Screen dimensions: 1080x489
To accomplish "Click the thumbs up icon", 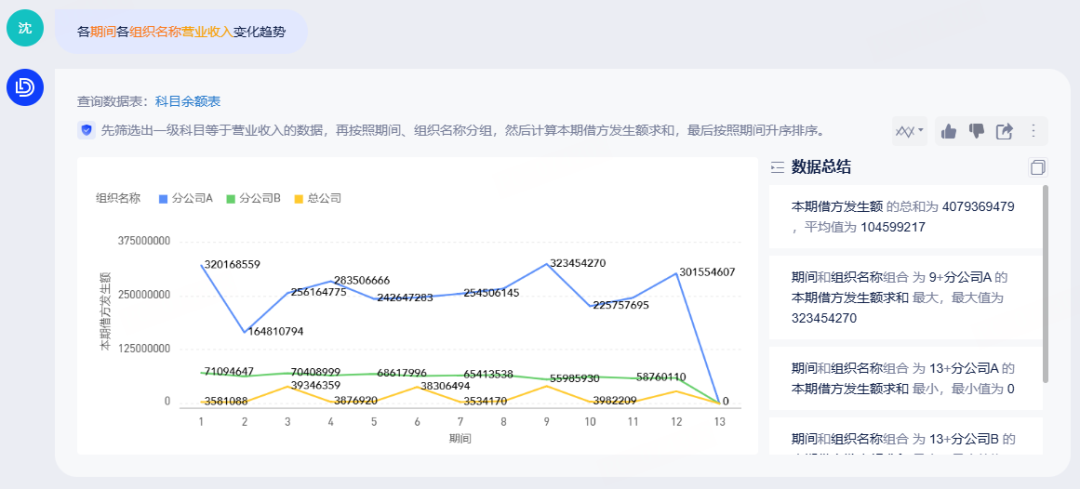I will [x=949, y=131].
